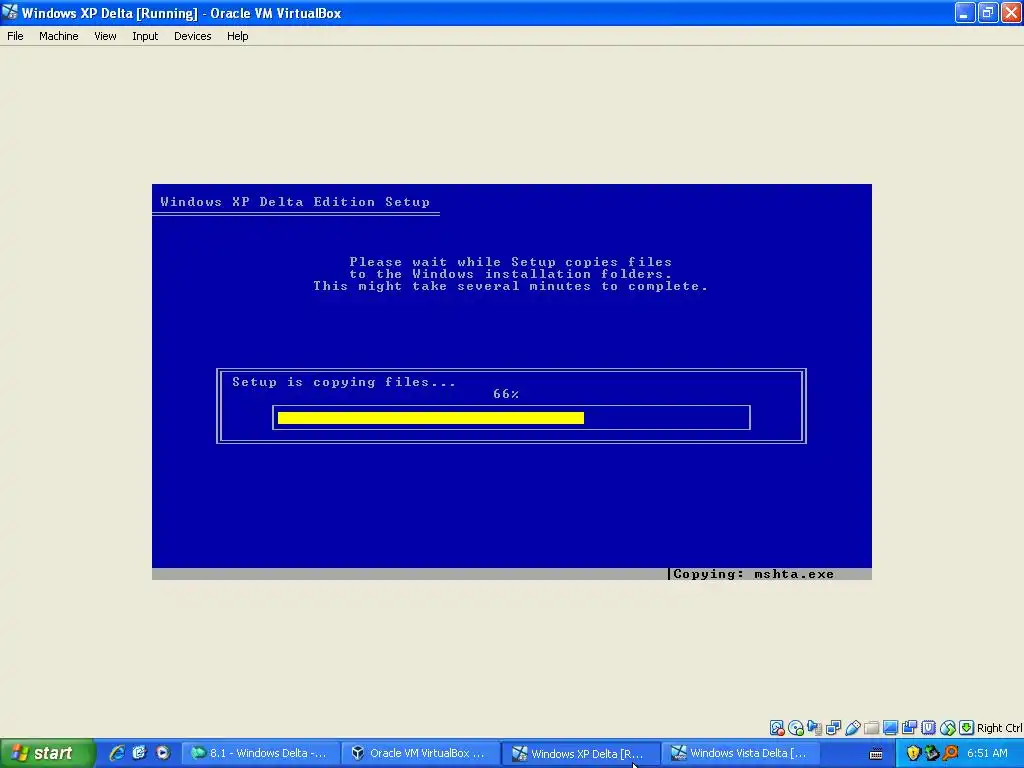Image resolution: width=1024 pixels, height=768 pixels.
Task: Open the File menu
Action: (x=15, y=36)
